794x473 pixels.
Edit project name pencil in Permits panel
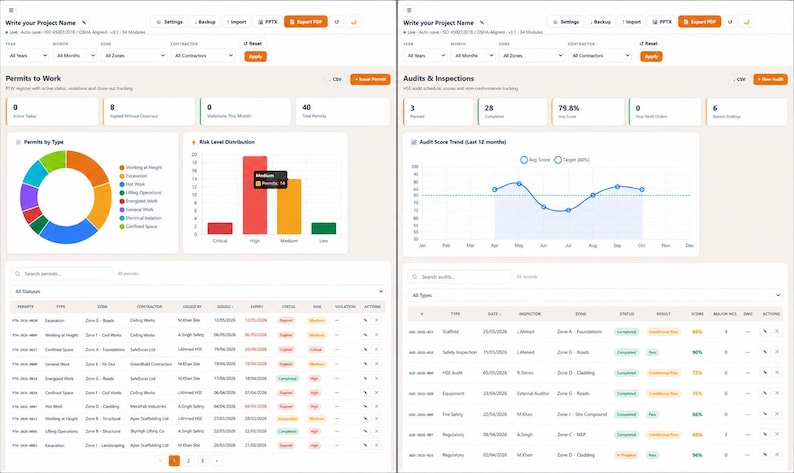pos(84,22)
